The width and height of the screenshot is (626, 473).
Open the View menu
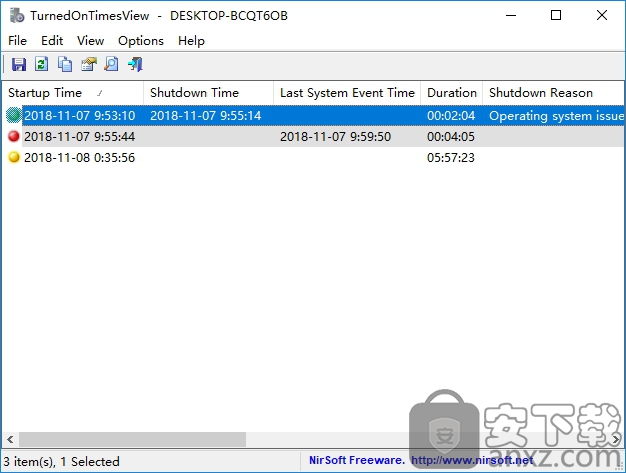(90, 41)
